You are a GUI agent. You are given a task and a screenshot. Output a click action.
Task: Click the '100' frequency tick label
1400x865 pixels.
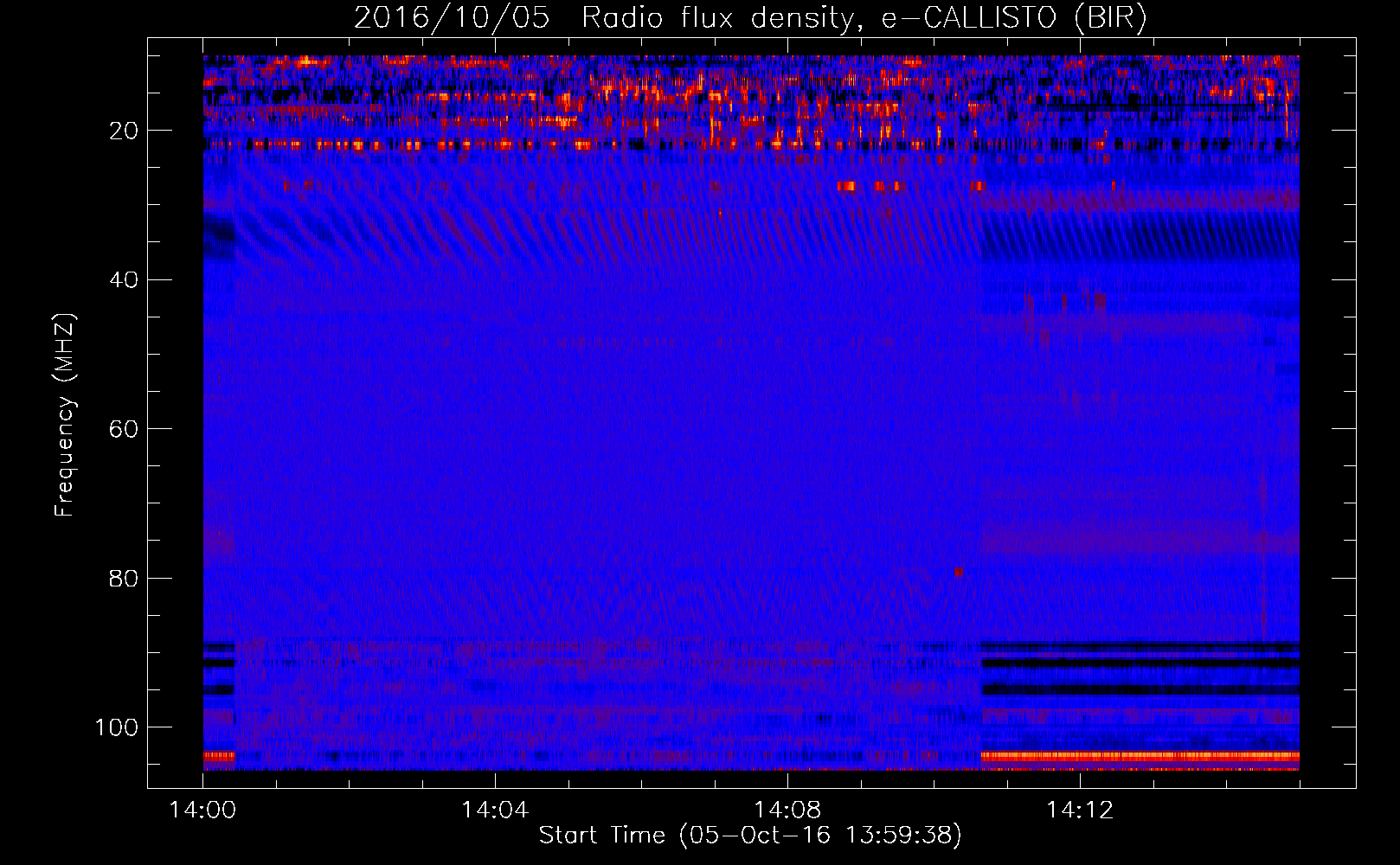[117, 727]
